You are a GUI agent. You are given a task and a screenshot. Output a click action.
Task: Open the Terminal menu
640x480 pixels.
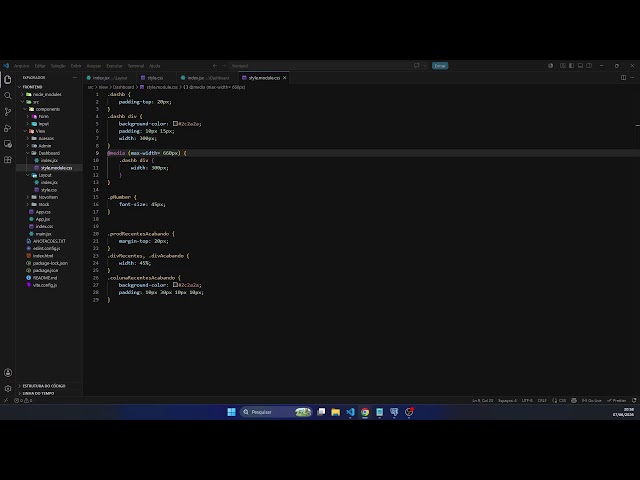[x=136, y=66]
